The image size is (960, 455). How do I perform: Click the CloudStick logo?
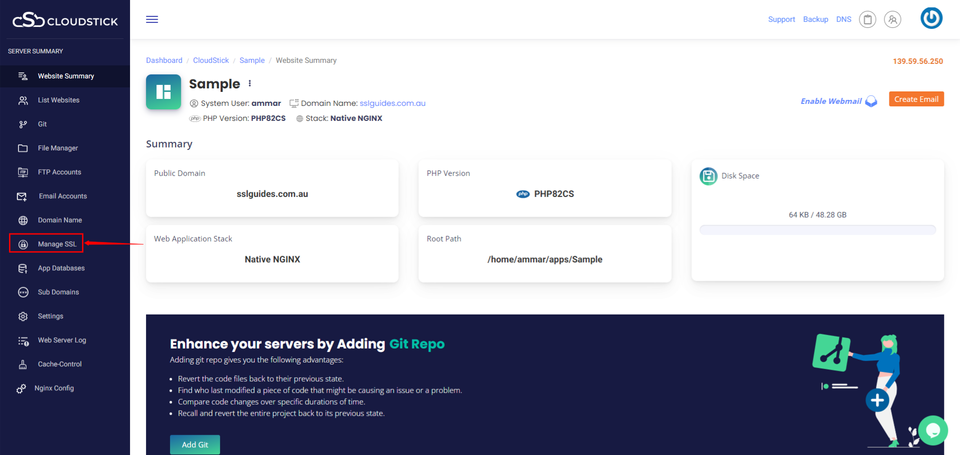(63, 19)
